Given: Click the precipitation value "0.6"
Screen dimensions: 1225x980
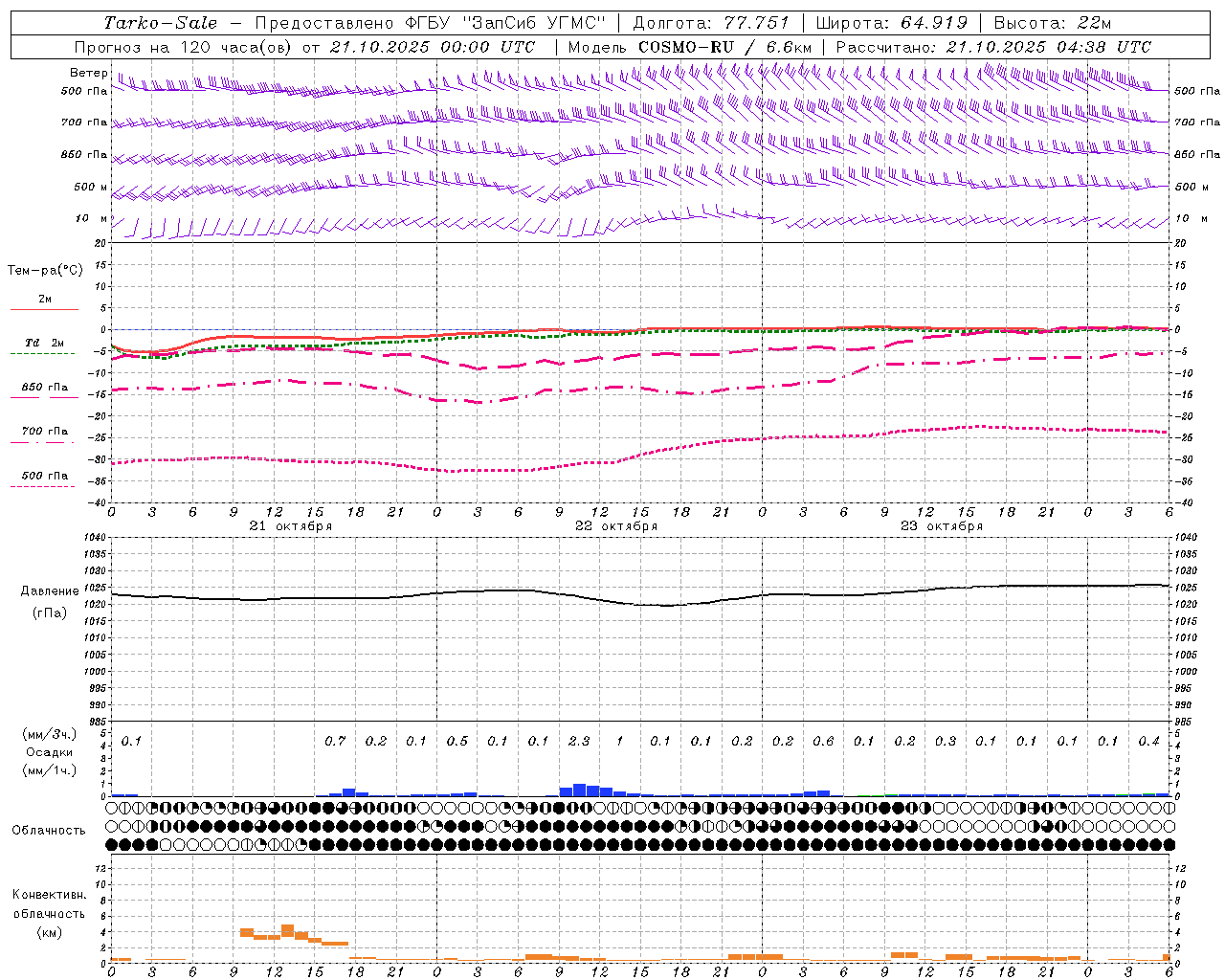Looking at the screenshot, I should coord(823,741).
